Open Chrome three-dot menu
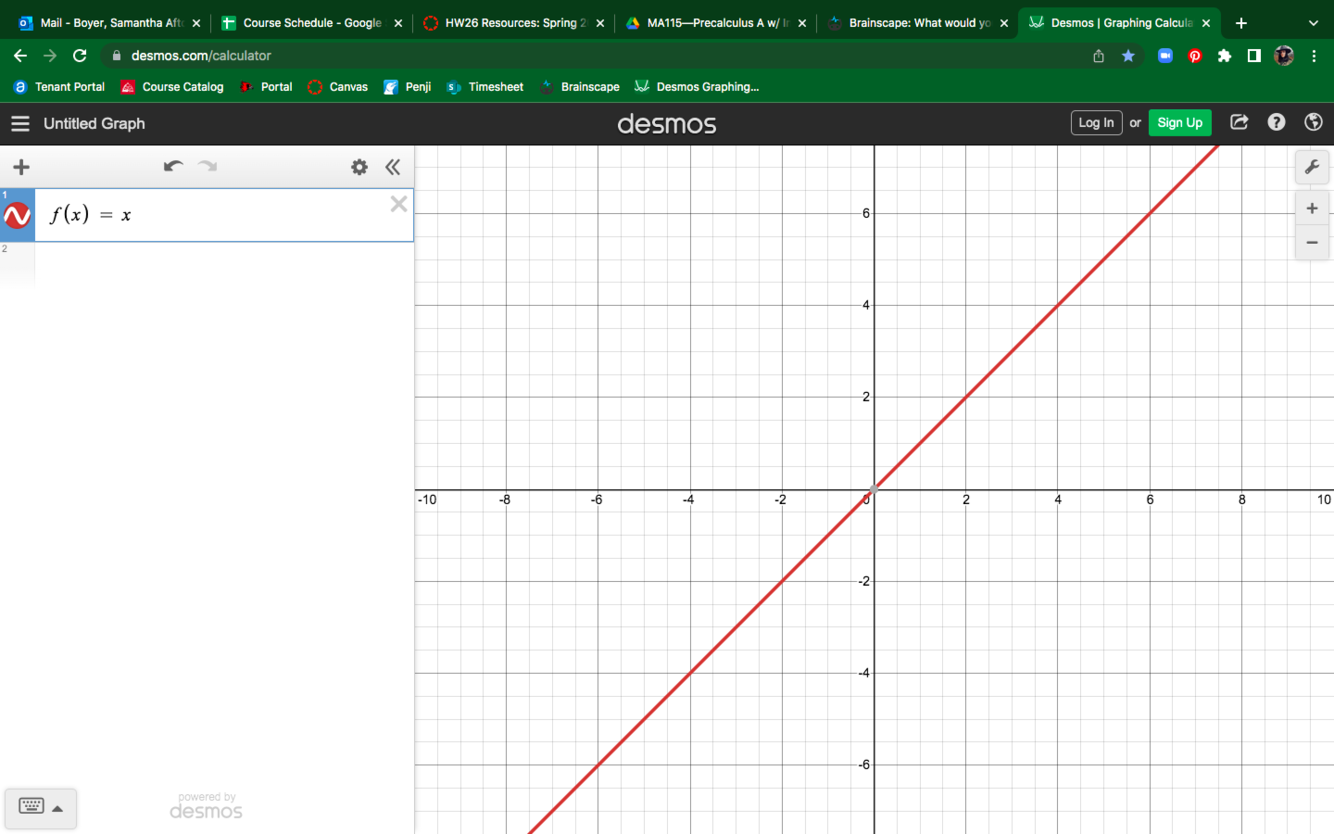Viewport: 1334px width, 834px height. tap(1314, 56)
